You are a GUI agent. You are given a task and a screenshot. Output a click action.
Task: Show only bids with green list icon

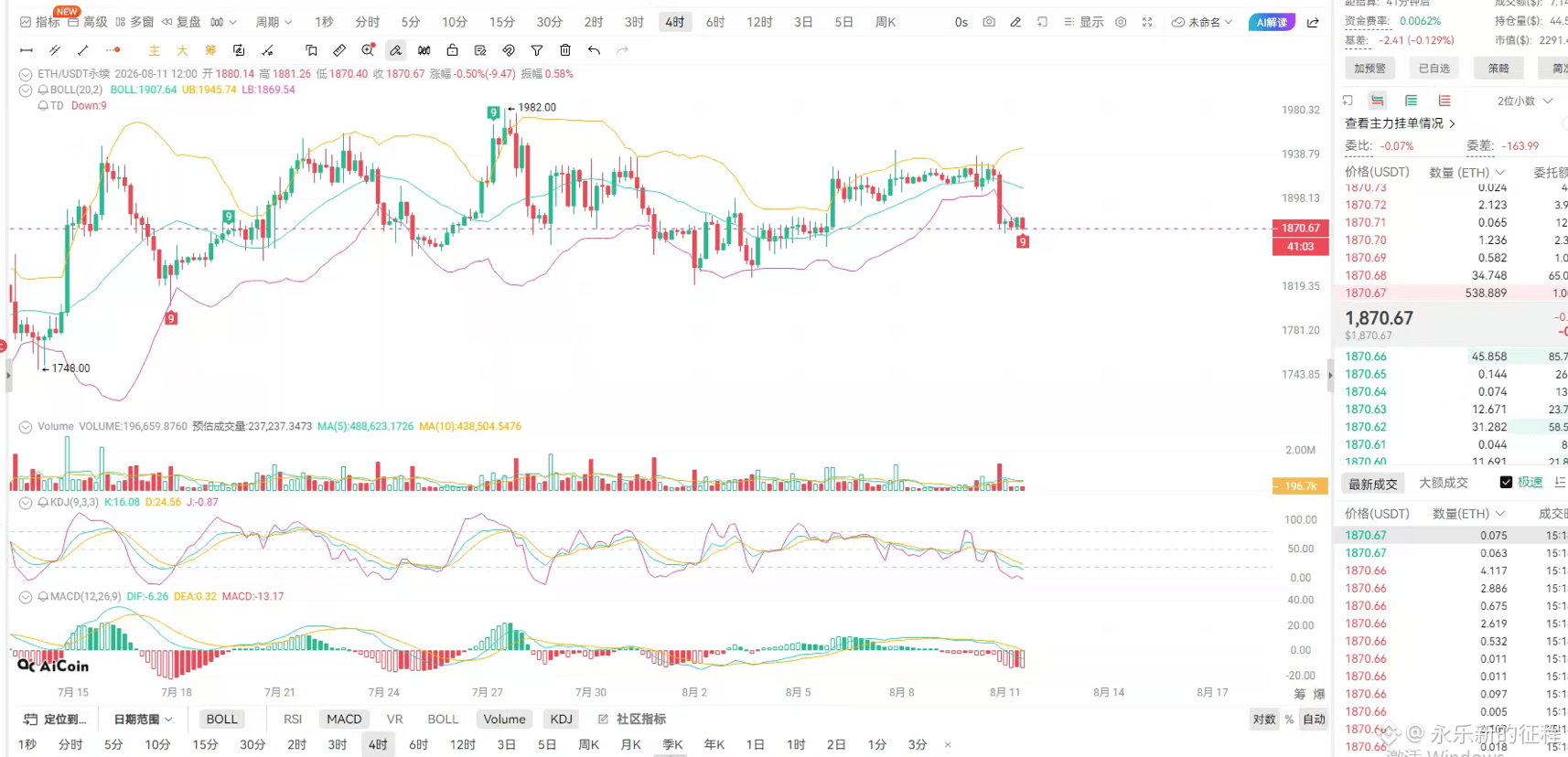click(1411, 101)
